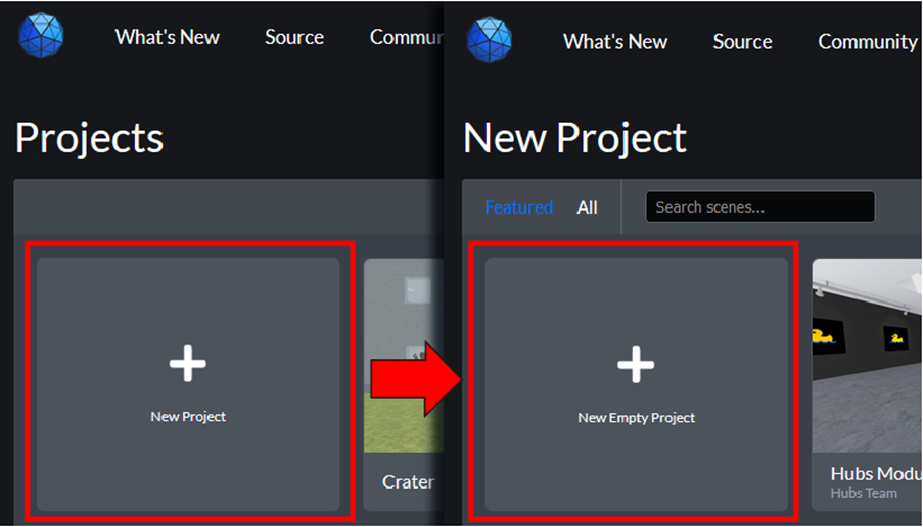The image size is (923, 527).
Task: Open the truncated Community link on Projects page
Action: 406,37
